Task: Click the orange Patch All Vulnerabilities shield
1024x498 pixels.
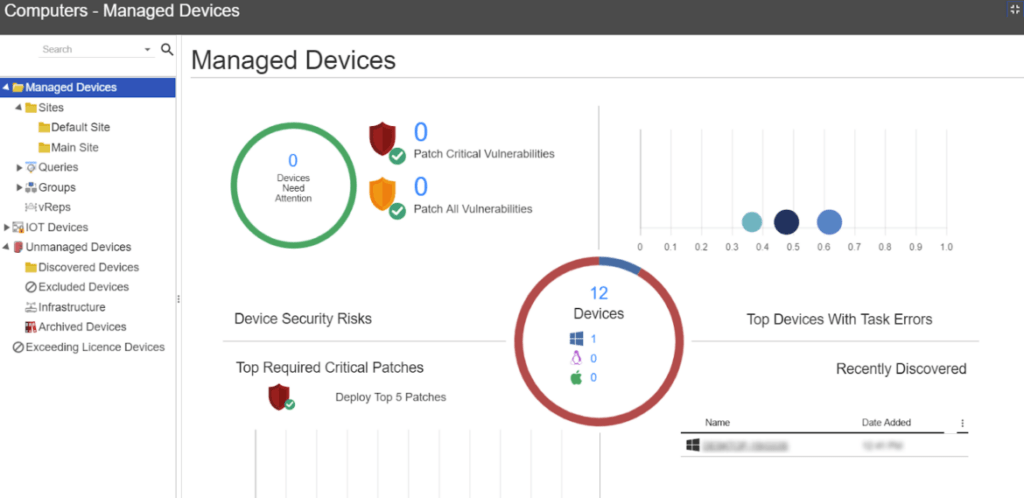Action: click(x=383, y=194)
